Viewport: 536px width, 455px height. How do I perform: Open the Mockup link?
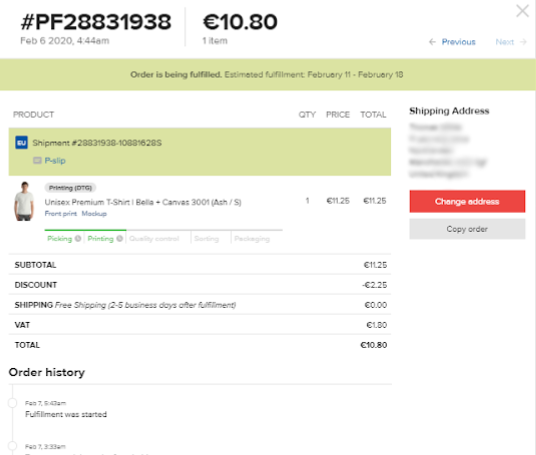[94, 214]
